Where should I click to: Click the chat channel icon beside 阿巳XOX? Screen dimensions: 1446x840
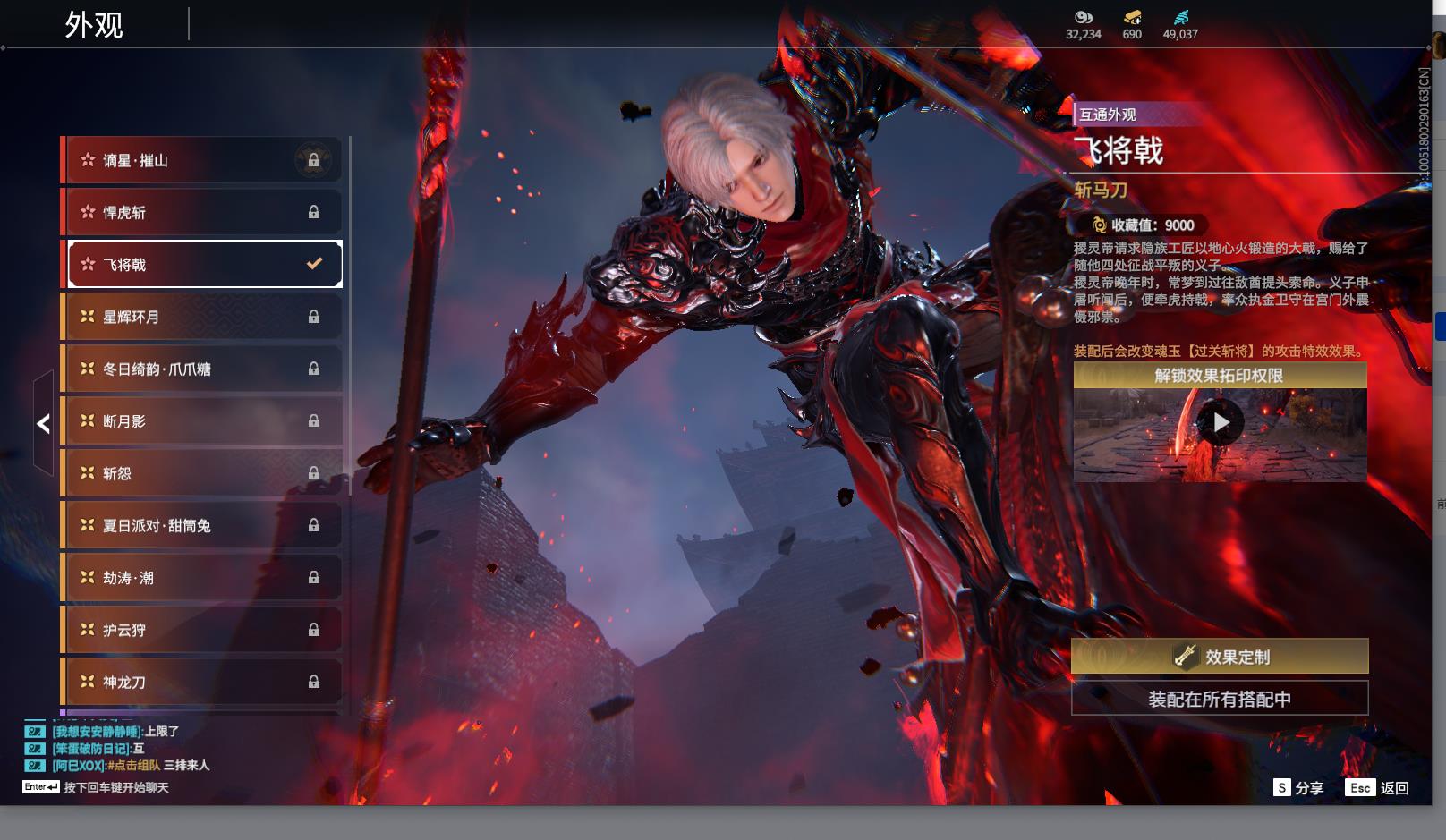pyautogui.click(x=35, y=766)
